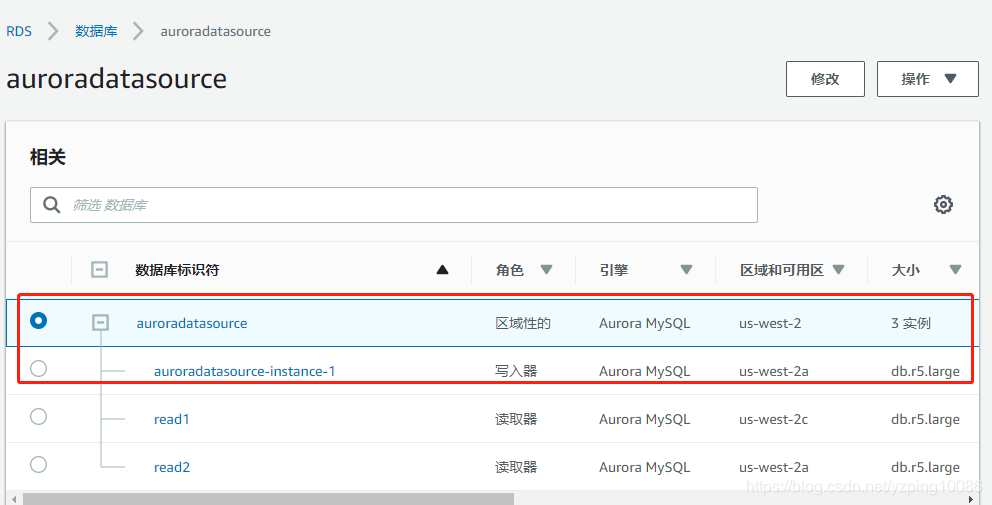Viewport: 992px width, 505px height.
Task: Click db.r5.large in auroradatasource-instance-1 row
Action: click(x=925, y=371)
